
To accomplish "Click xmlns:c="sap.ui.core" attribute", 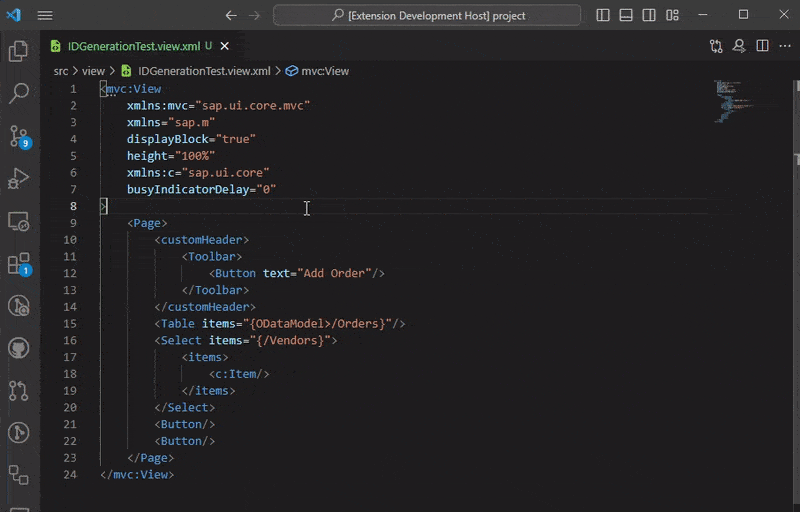I will (x=198, y=172).
